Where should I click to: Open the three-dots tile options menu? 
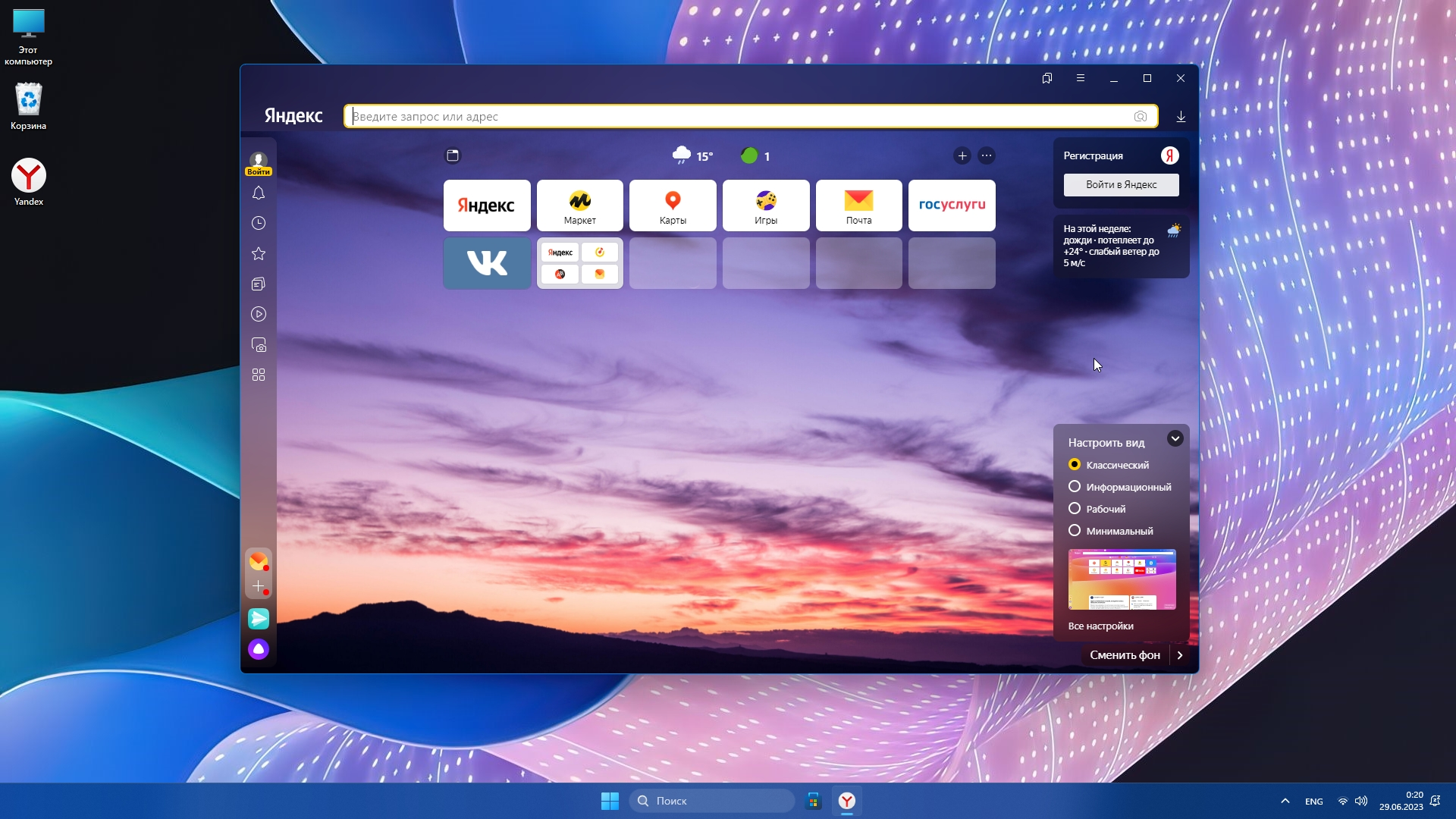point(987,155)
